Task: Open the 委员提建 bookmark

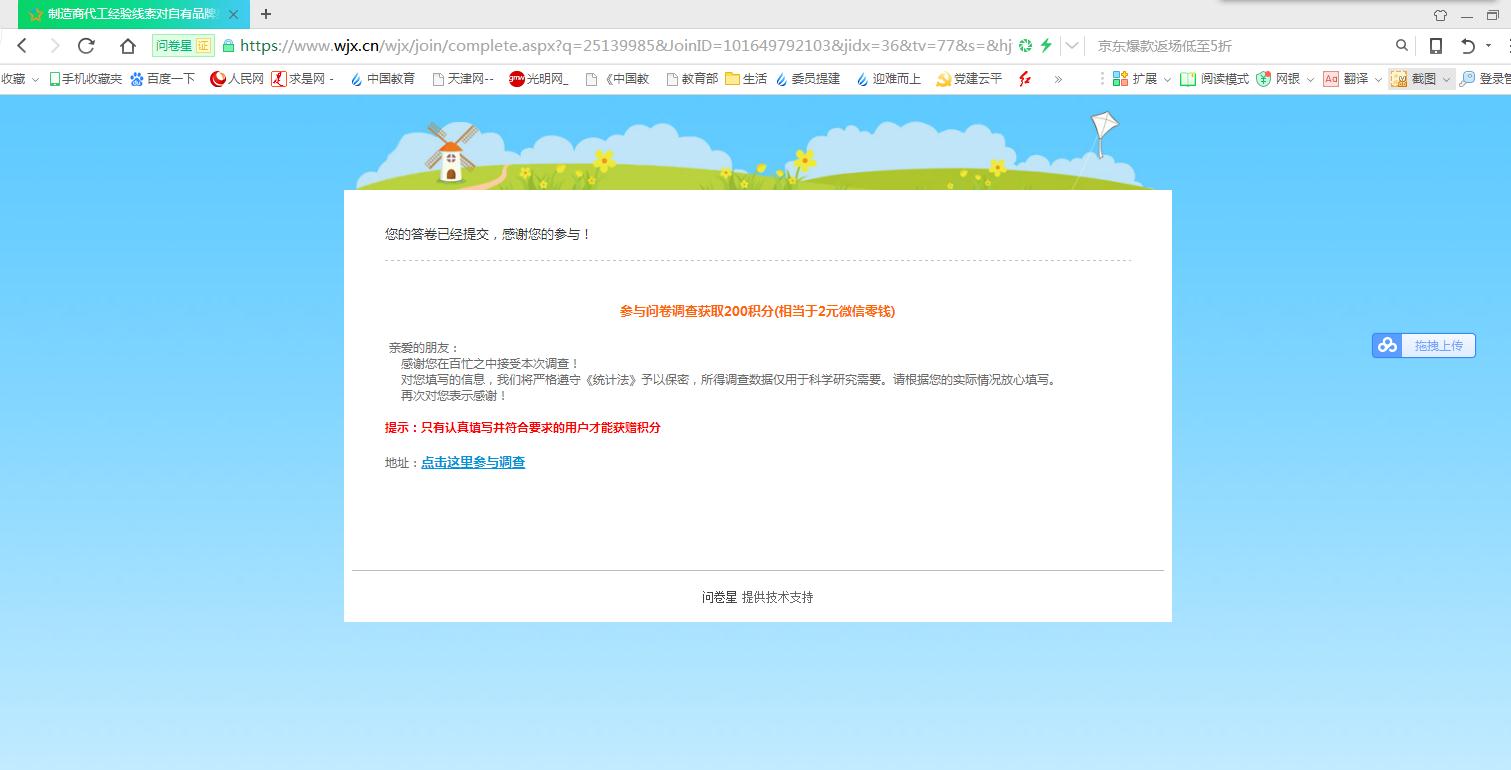Action: pos(808,79)
